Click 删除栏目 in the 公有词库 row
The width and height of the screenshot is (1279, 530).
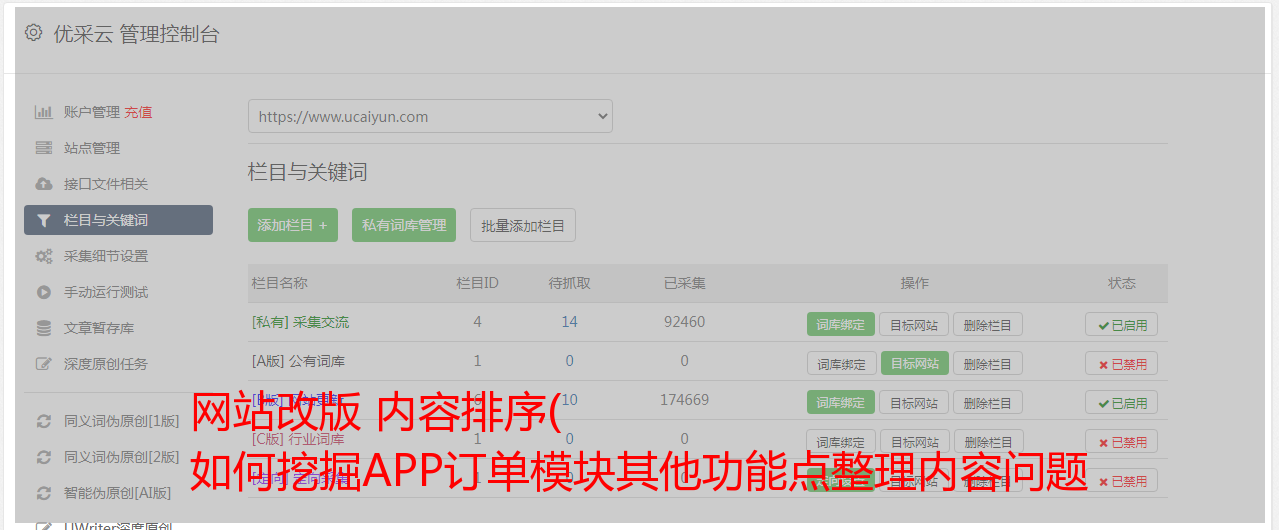[x=988, y=363]
